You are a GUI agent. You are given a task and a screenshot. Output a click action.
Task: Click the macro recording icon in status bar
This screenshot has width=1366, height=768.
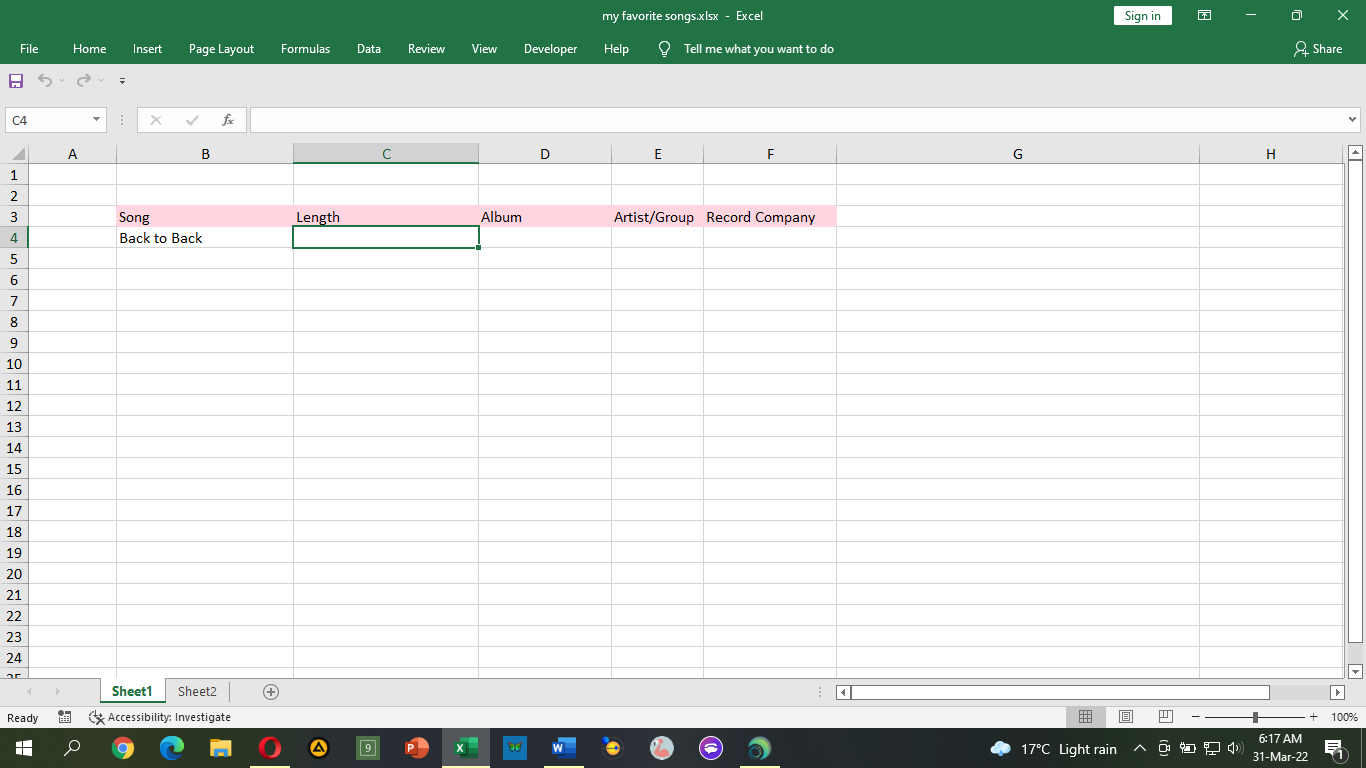tap(64, 717)
